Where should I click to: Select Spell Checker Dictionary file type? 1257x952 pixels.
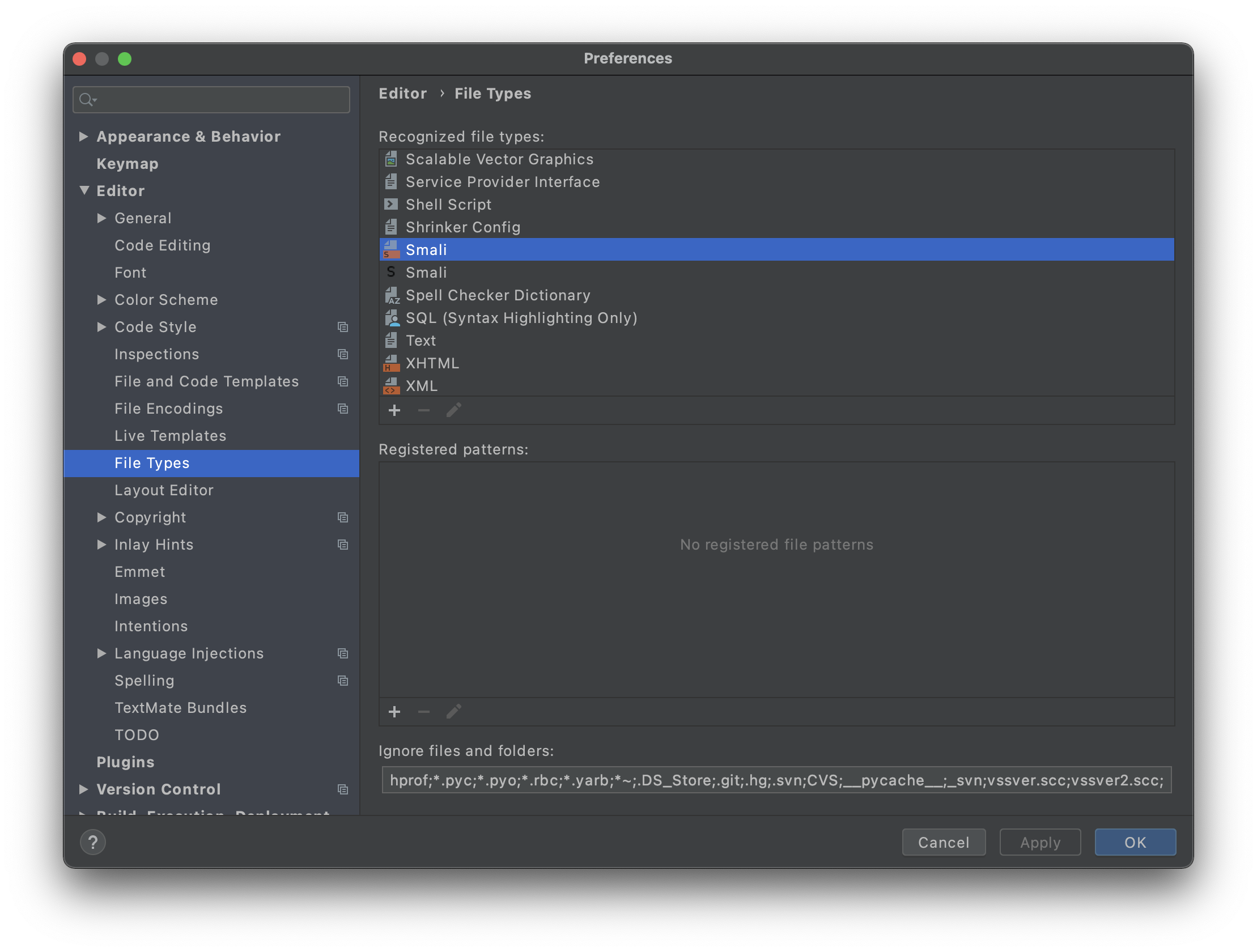(497, 295)
